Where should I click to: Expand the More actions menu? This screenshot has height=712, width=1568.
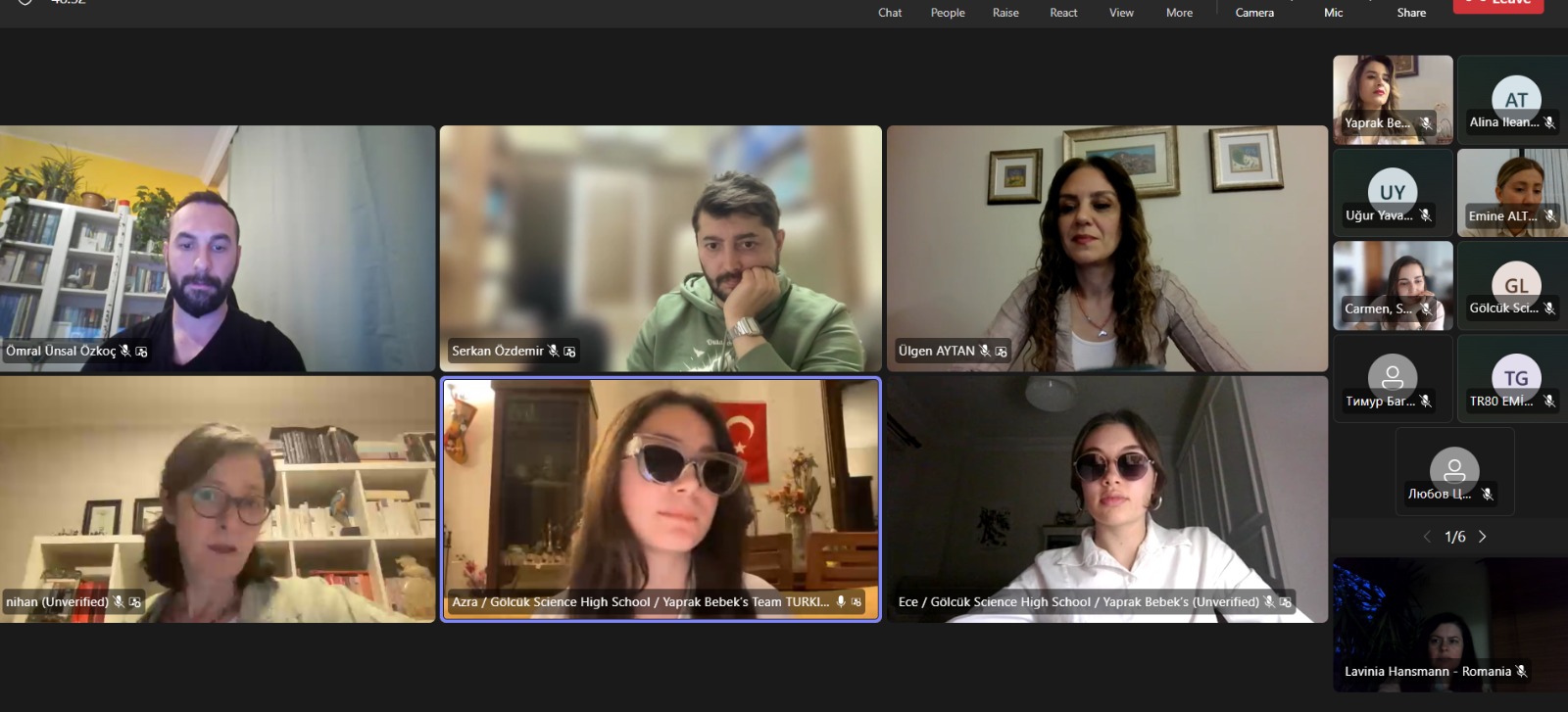1179,10
